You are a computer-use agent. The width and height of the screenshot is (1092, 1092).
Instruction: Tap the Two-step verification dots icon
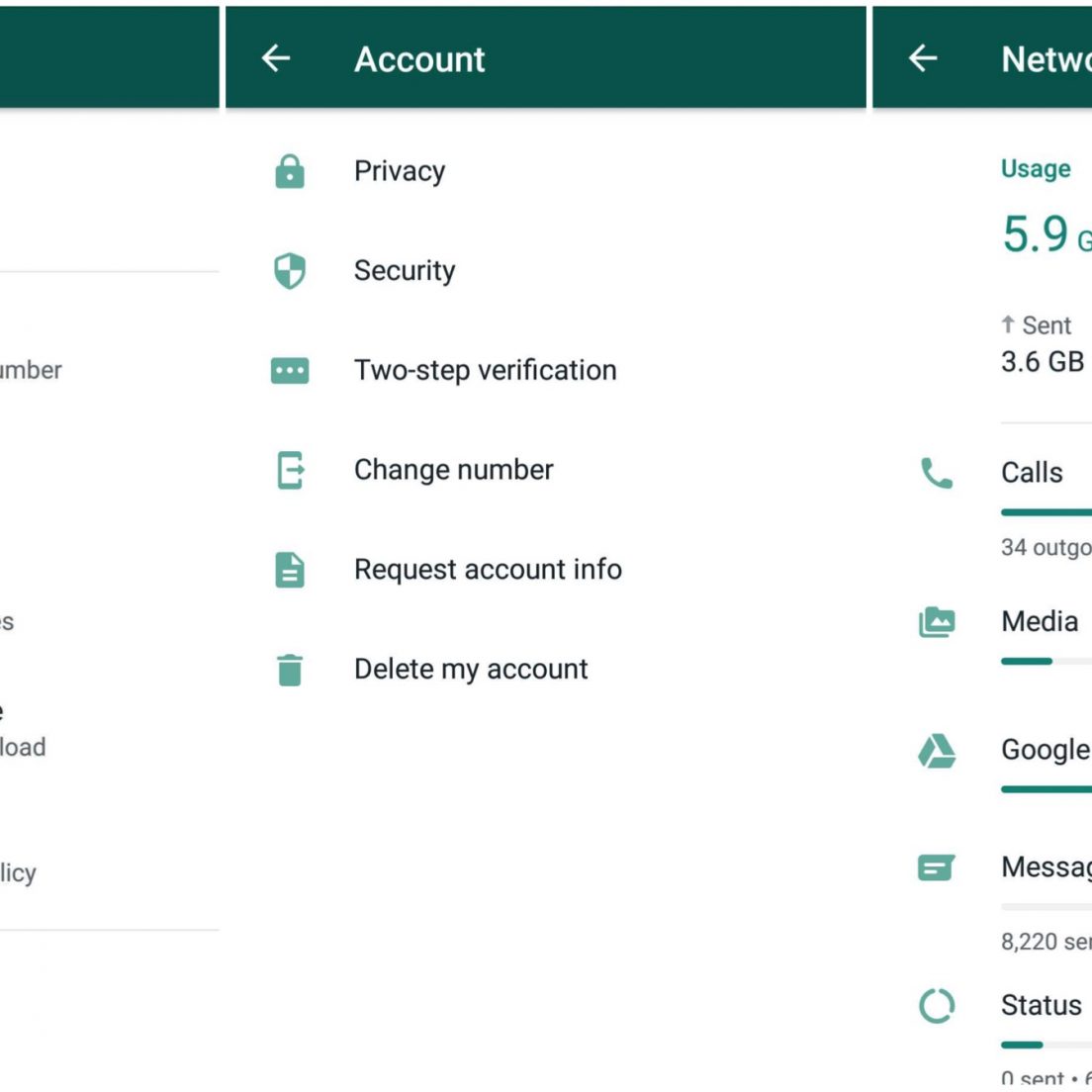tap(289, 371)
